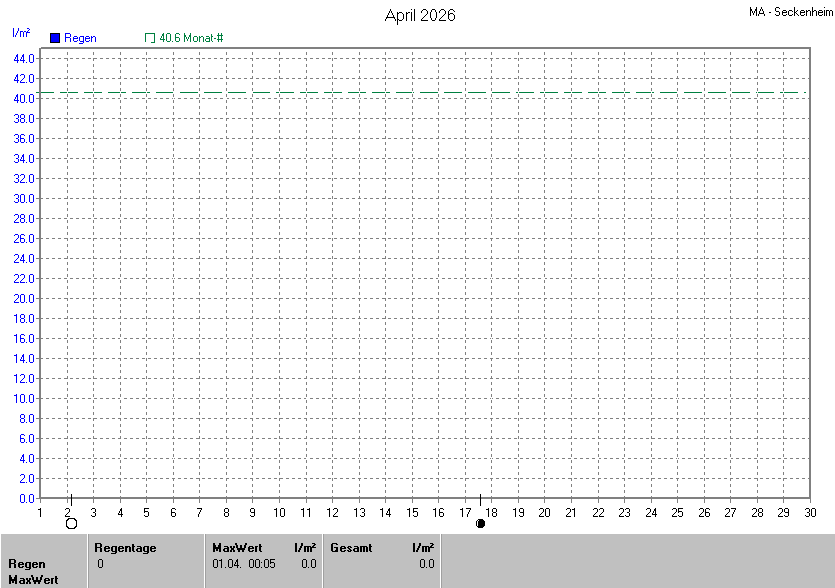
Task: Click the Gesamt column header
Action: point(350,548)
